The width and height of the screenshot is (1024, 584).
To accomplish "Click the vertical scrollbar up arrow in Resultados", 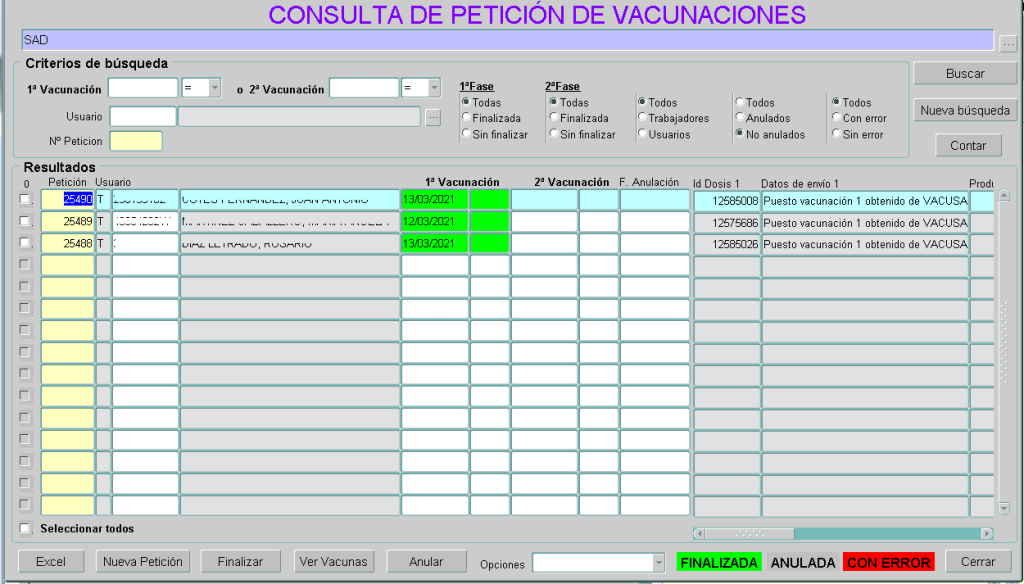I will [x=1004, y=195].
